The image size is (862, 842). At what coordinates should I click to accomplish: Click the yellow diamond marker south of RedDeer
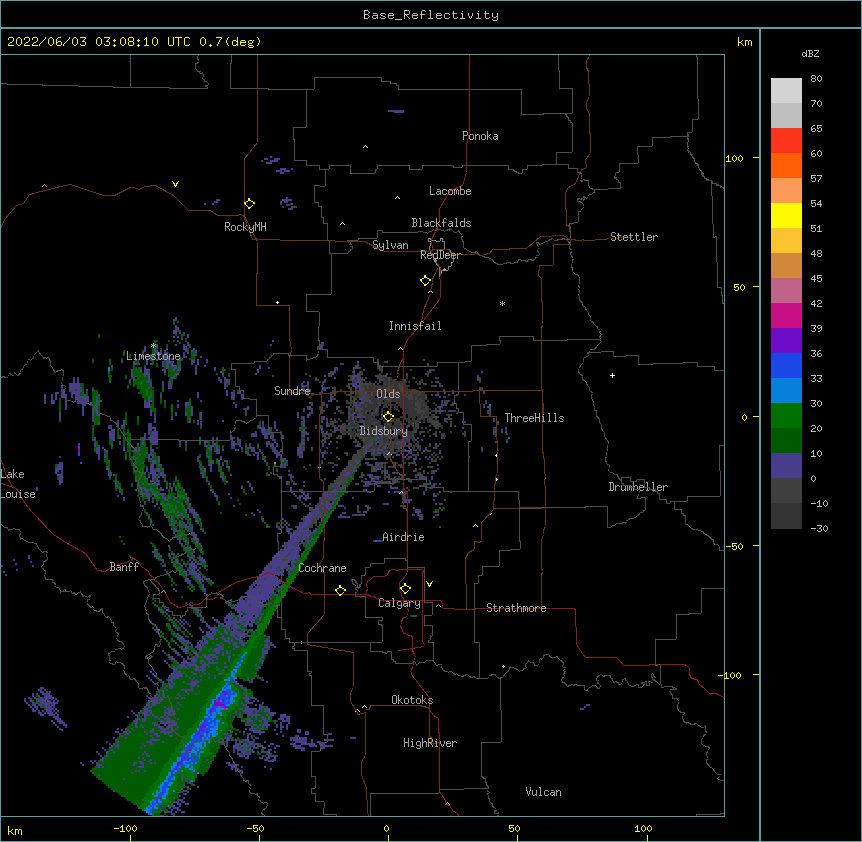point(425,281)
